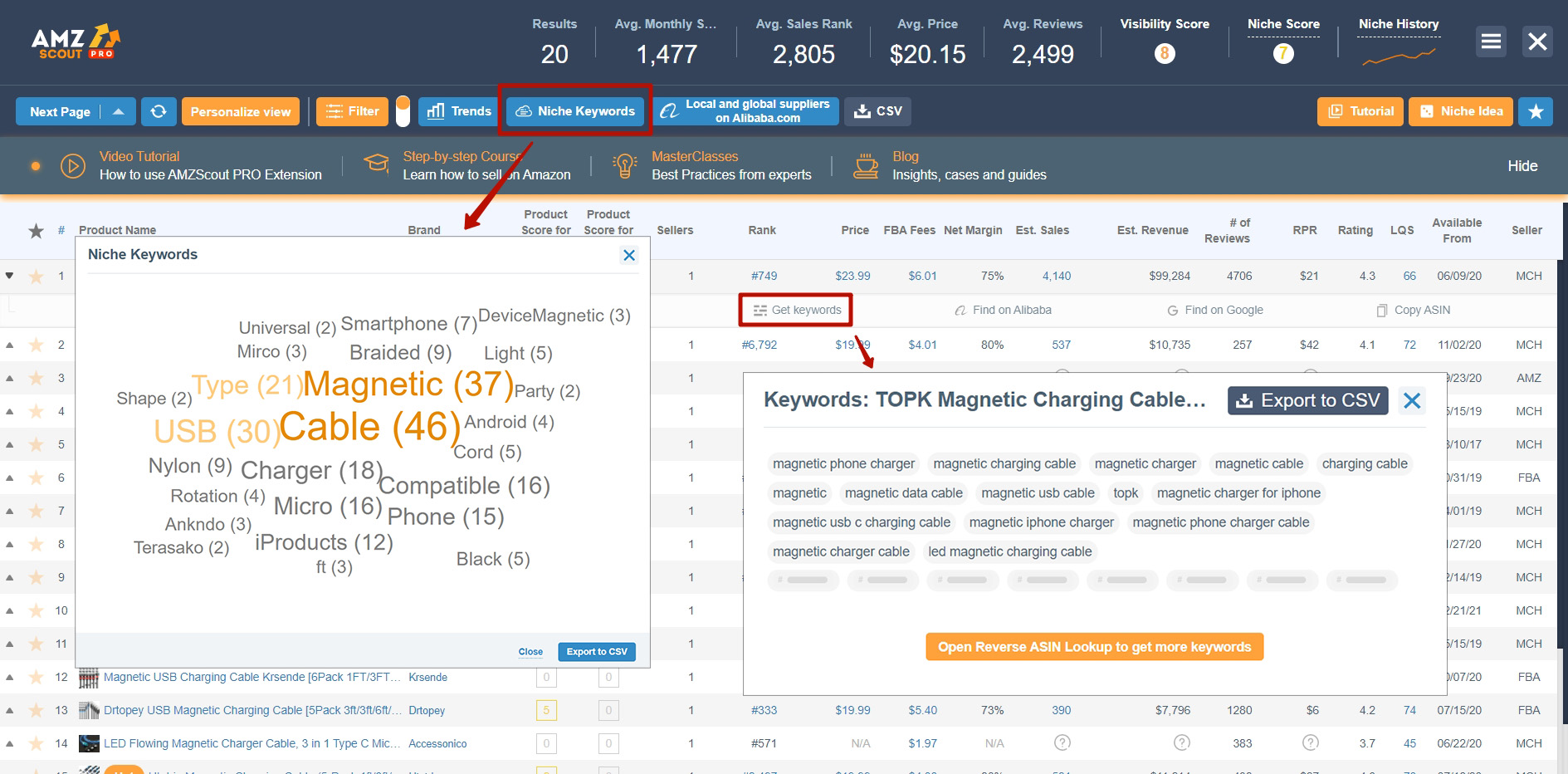
Task: Export the results table via CSV icon
Action: point(877,110)
